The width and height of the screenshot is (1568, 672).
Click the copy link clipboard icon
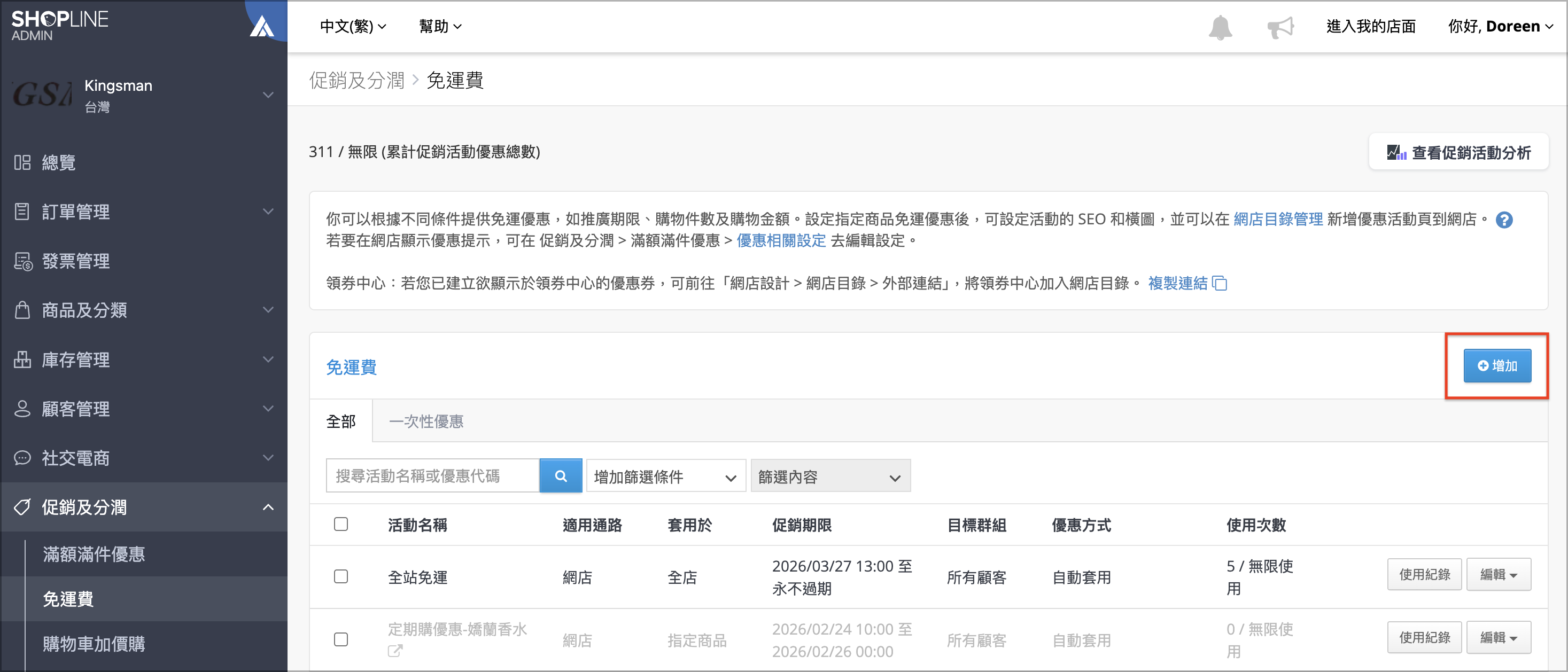[x=1220, y=283]
